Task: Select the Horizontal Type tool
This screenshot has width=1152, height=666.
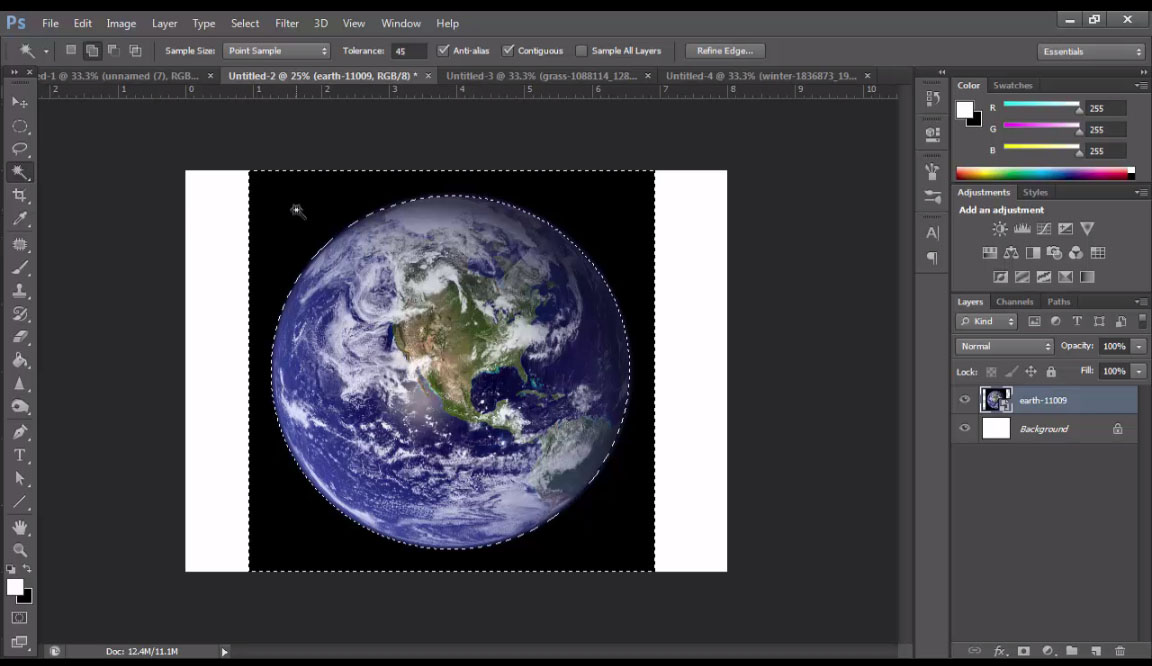Action: (x=20, y=455)
